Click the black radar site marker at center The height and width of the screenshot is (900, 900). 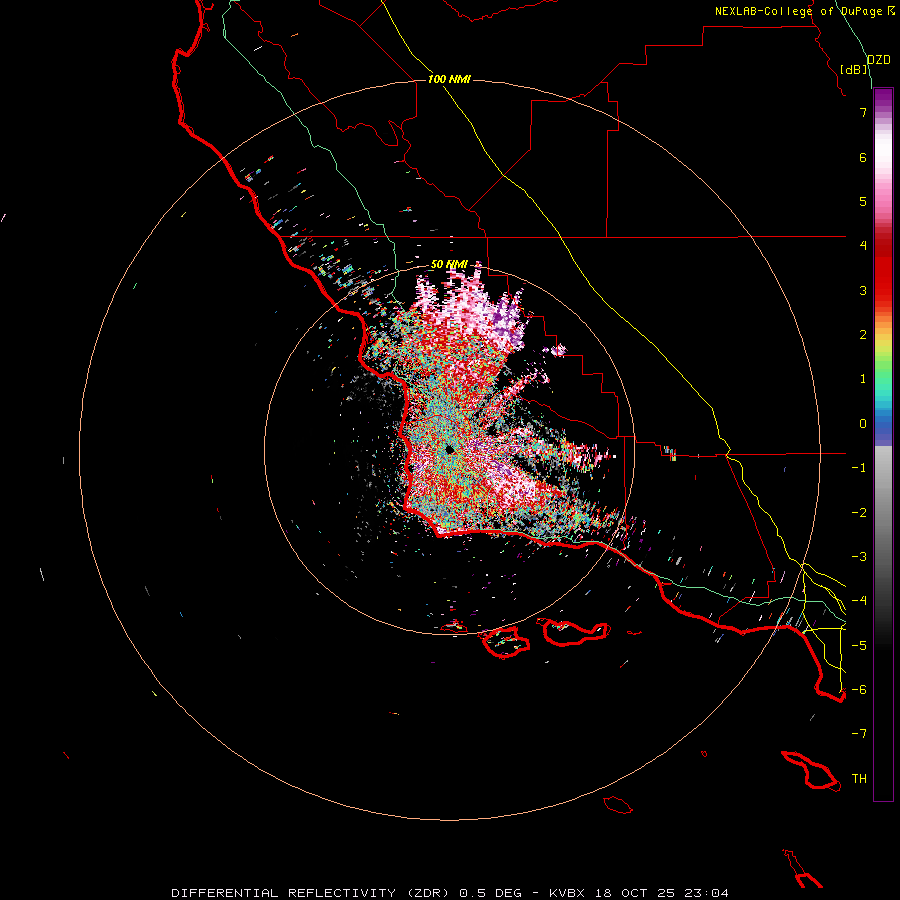pos(449,449)
